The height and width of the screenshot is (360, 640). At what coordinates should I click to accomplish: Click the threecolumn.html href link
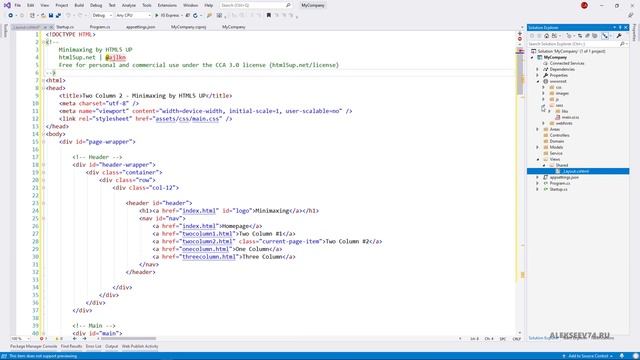209,257
